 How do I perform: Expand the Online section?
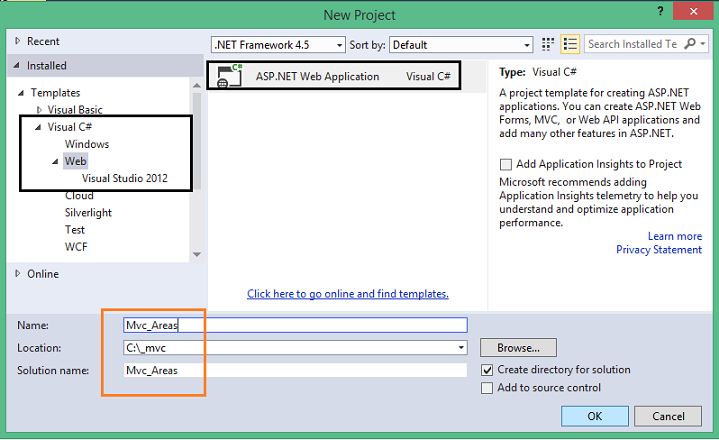coord(17,274)
